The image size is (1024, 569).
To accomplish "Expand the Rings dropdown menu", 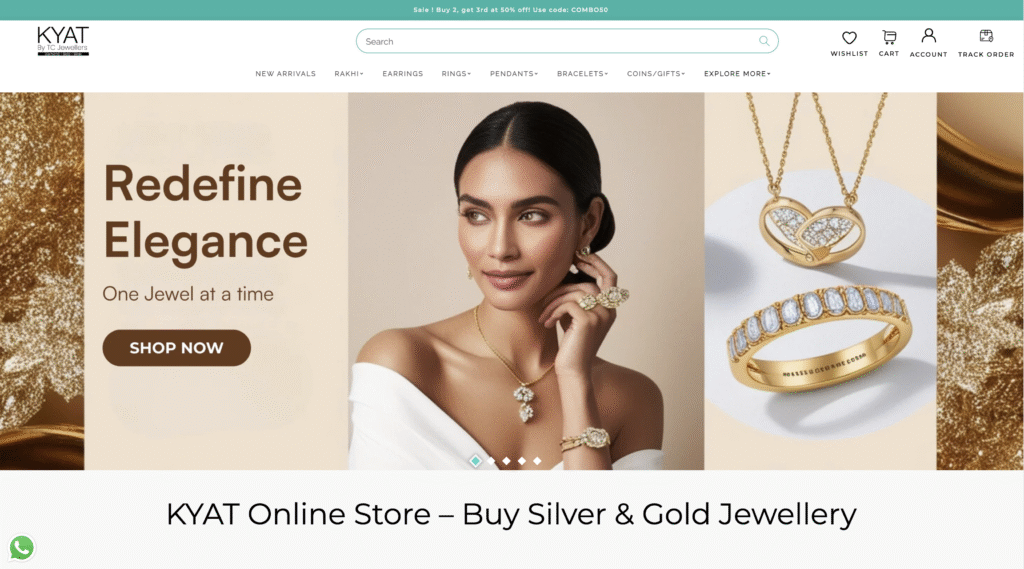I will tap(456, 74).
